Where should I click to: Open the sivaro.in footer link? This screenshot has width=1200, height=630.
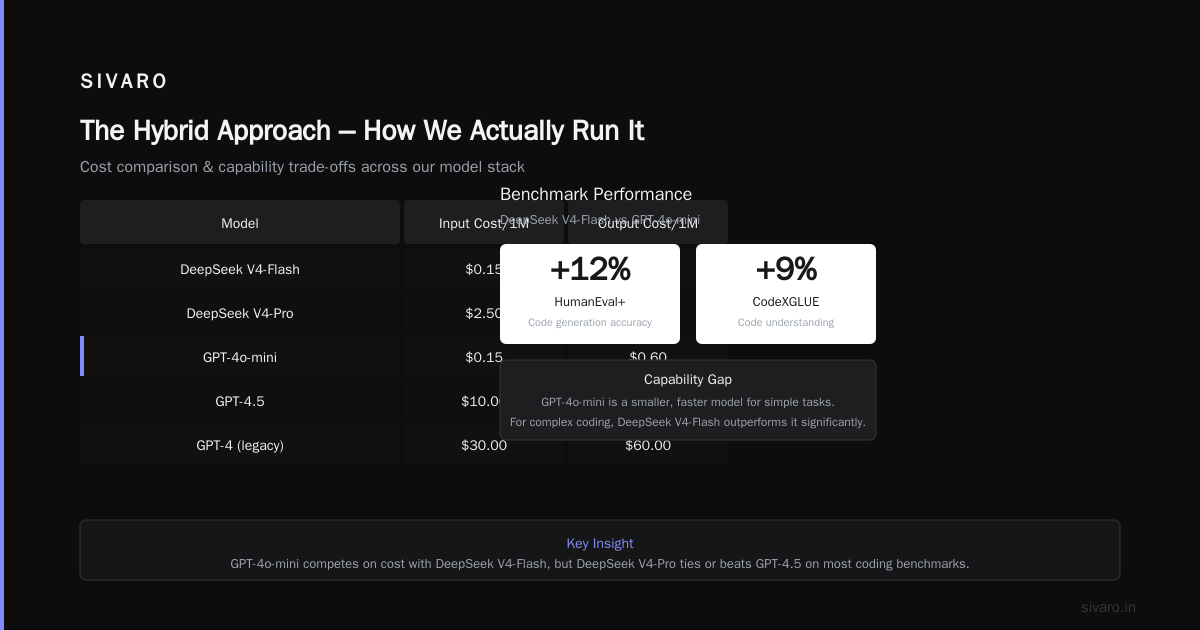click(1108, 607)
